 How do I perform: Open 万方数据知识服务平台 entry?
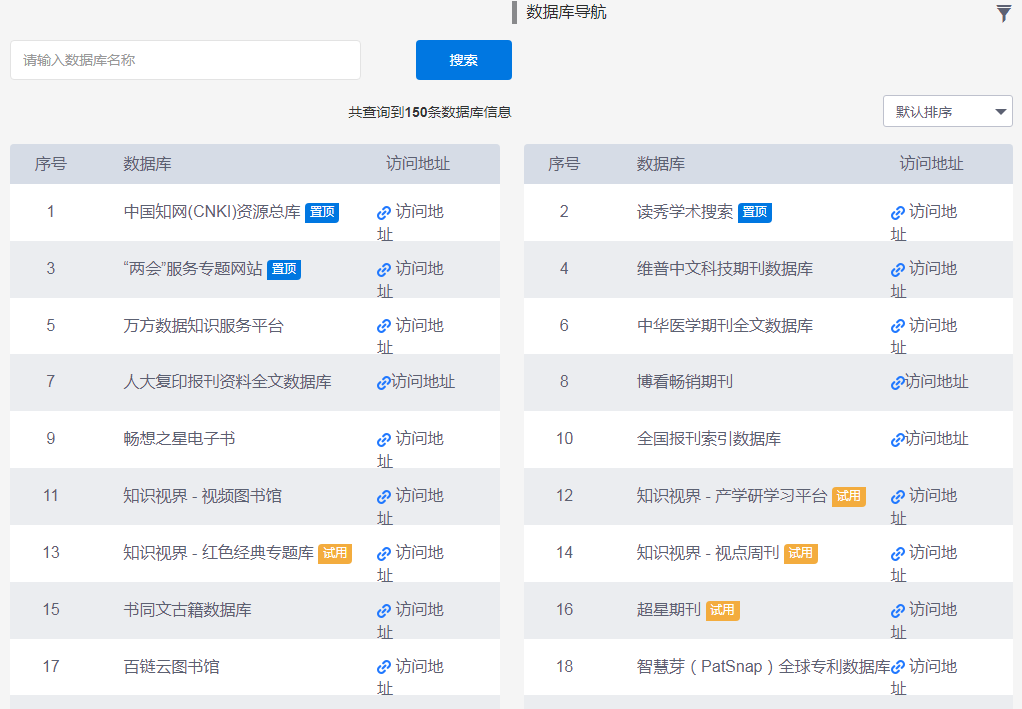(x=203, y=325)
